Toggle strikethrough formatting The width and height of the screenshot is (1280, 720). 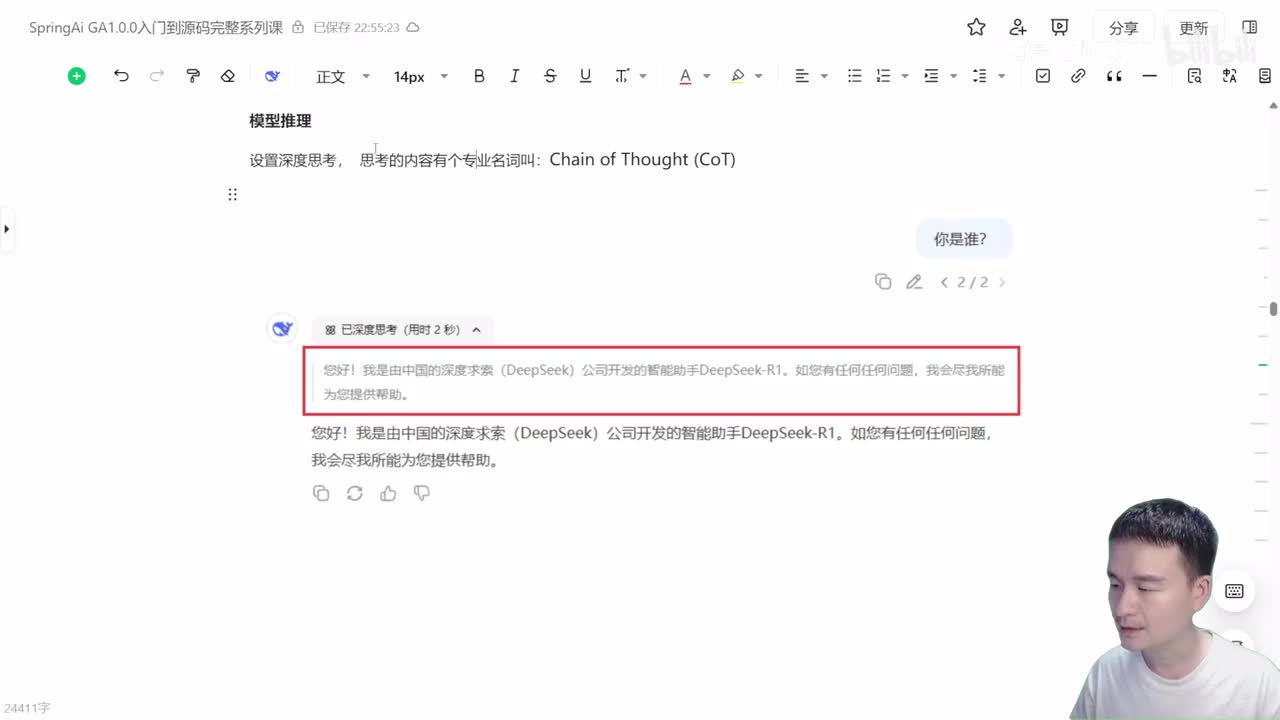click(x=550, y=76)
